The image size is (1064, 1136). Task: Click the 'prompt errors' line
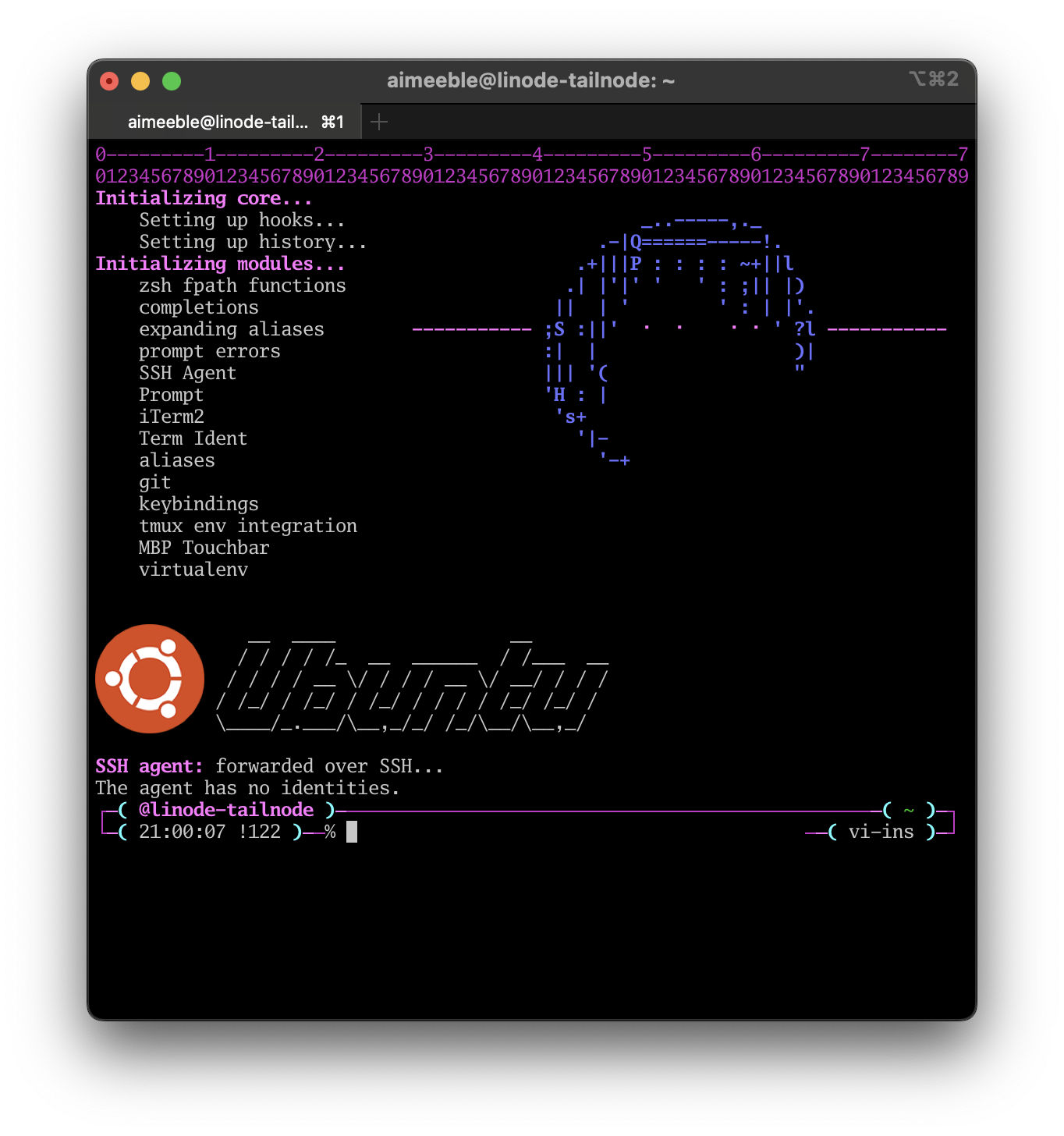209,351
